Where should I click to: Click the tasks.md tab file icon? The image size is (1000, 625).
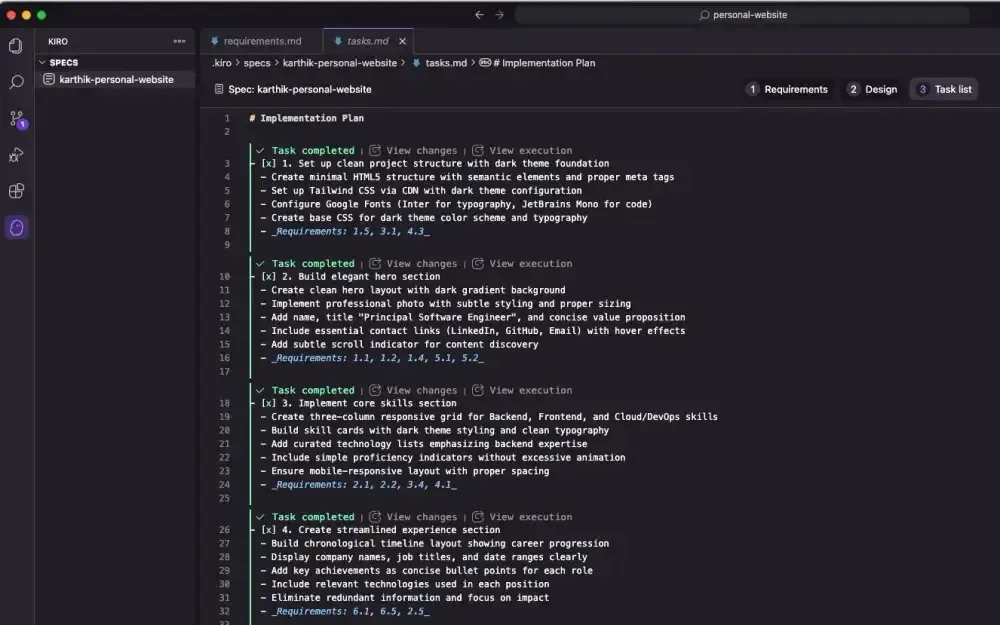pyautogui.click(x=338, y=41)
